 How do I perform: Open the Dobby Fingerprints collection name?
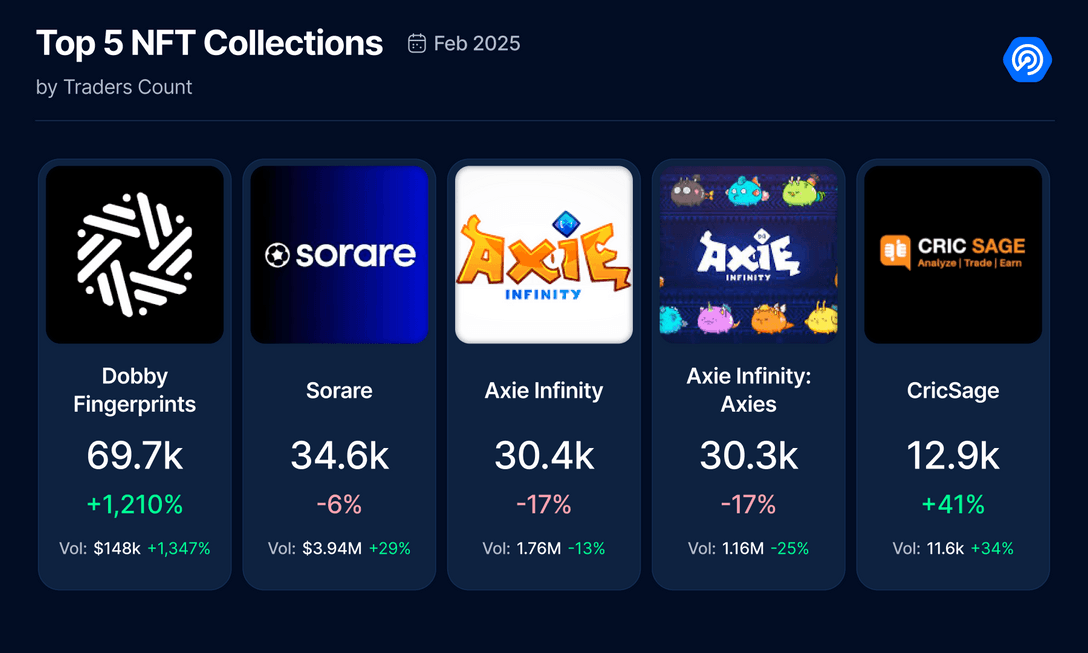pos(135,390)
